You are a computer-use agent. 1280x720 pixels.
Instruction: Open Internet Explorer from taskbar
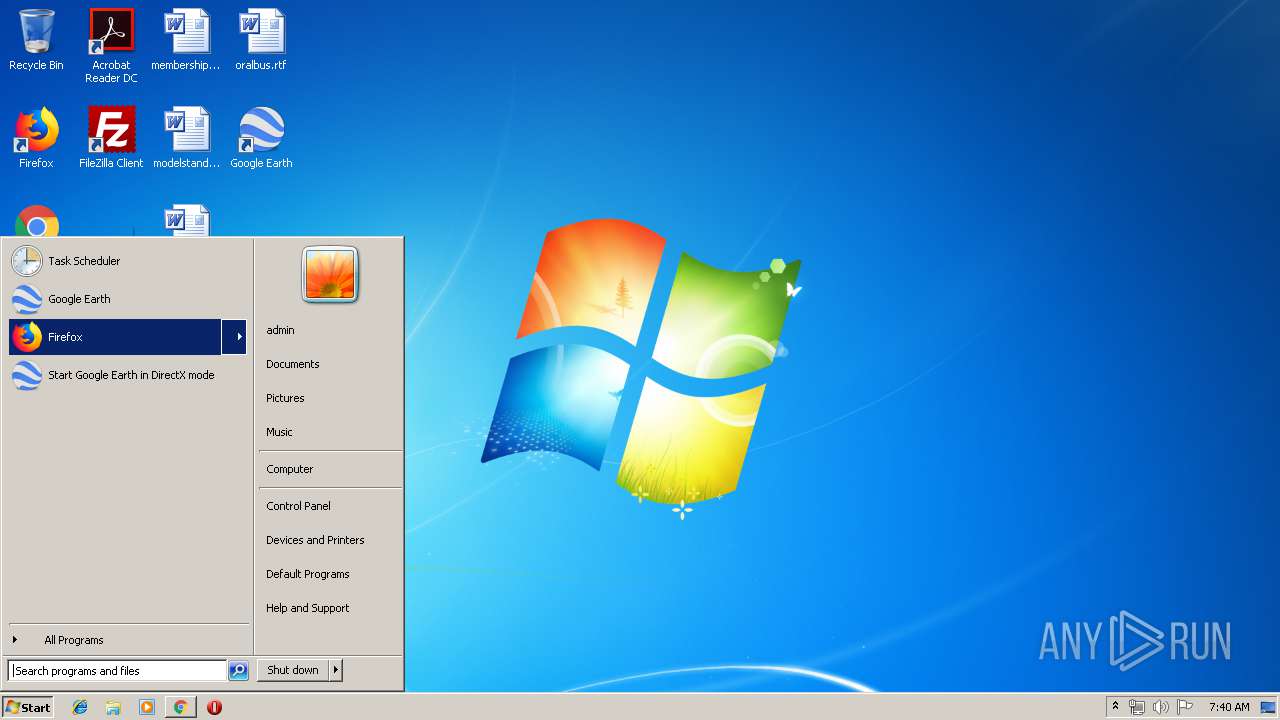80,707
